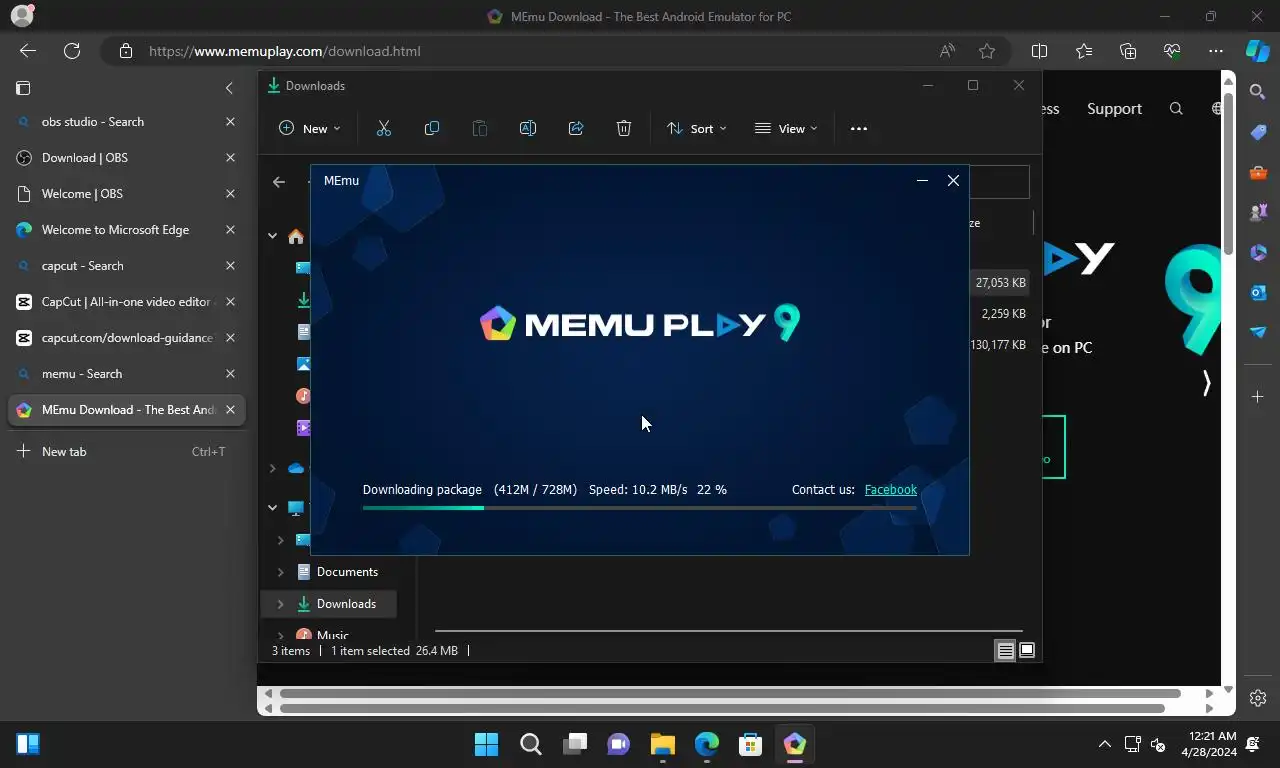This screenshot has width=1280, height=768.
Task: Click the Edge browser Back arrow
Action: coord(28,51)
